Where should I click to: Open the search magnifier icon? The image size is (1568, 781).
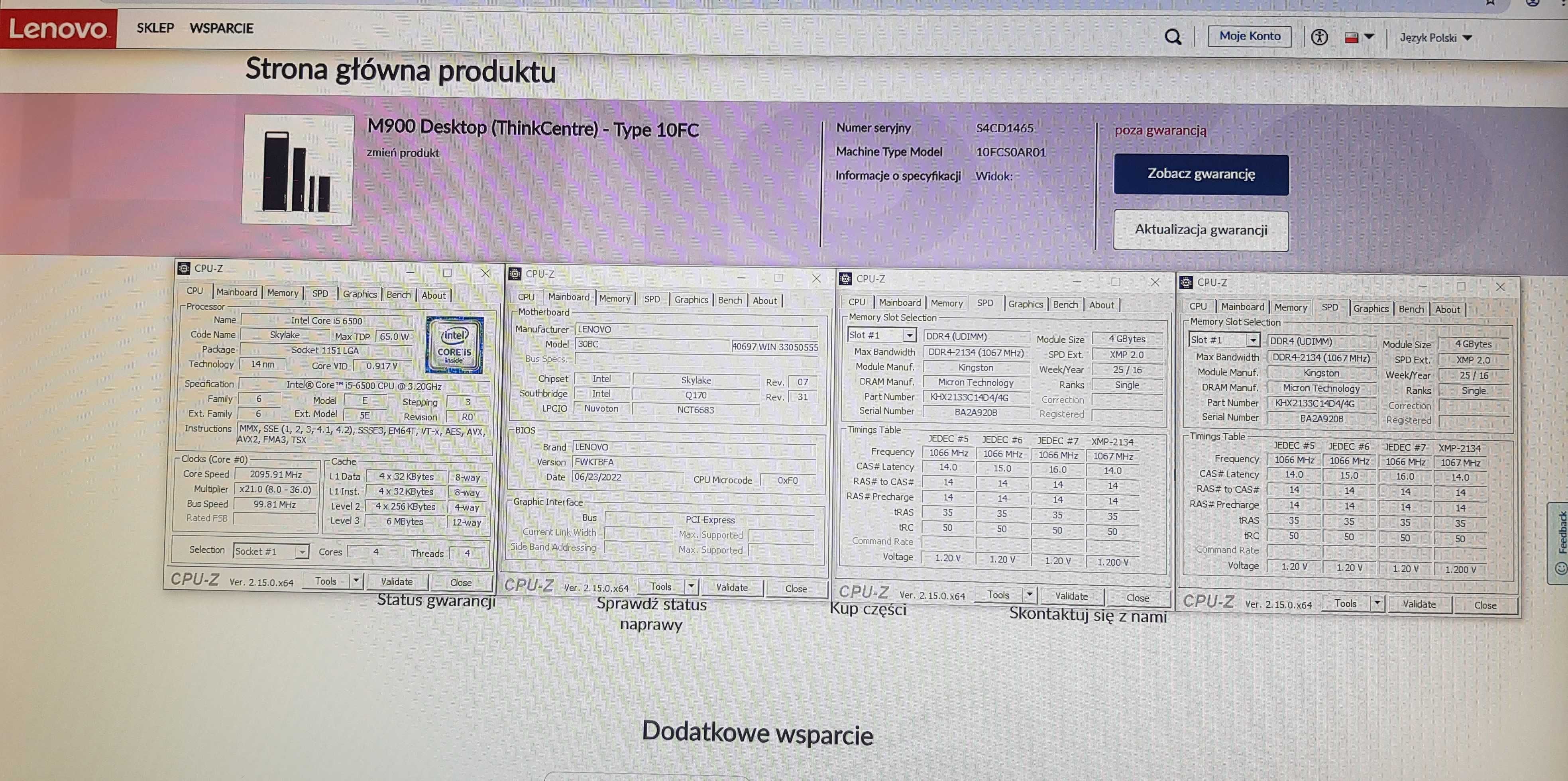(x=1172, y=37)
